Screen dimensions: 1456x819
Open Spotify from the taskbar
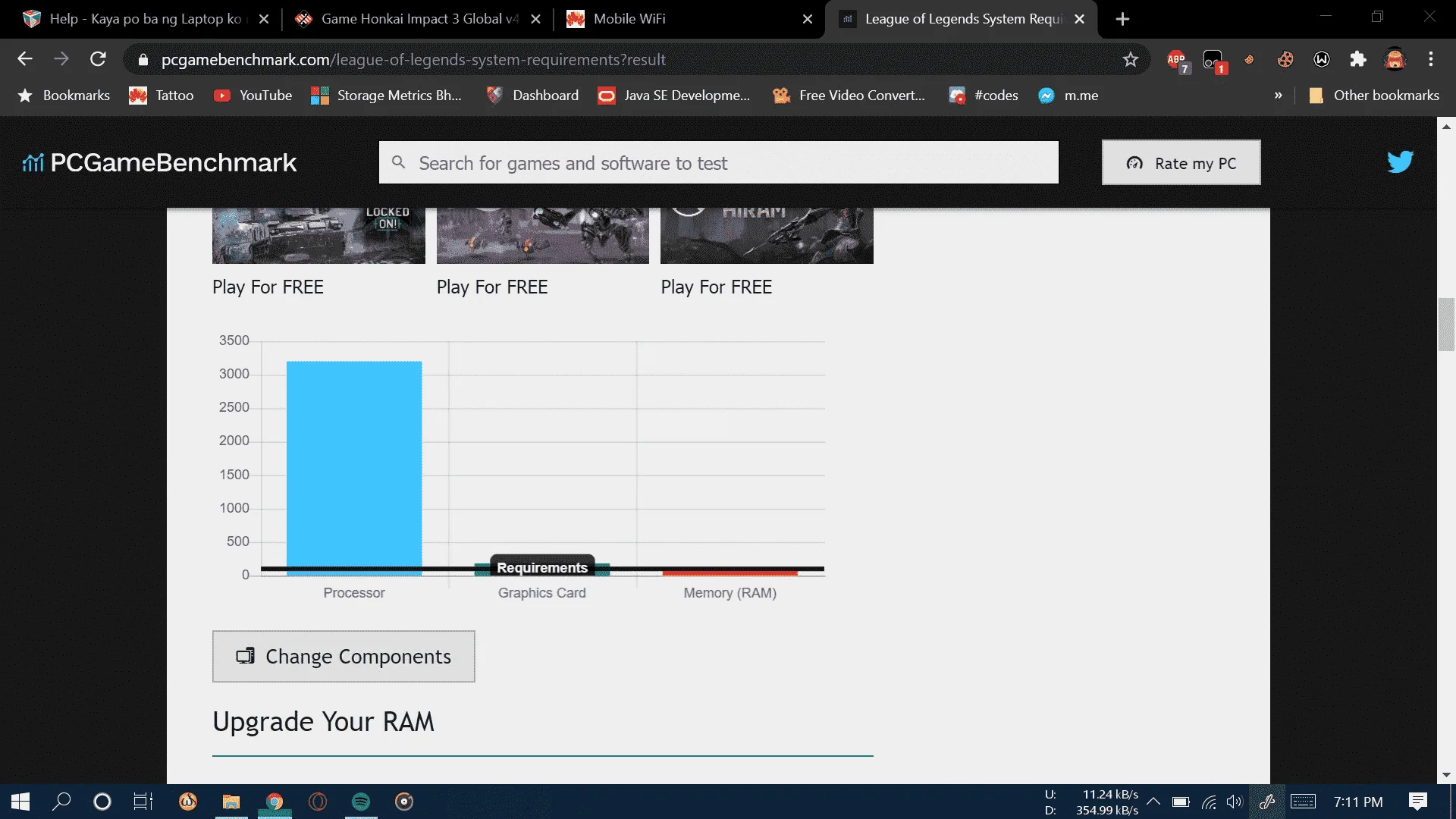coord(361,802)
